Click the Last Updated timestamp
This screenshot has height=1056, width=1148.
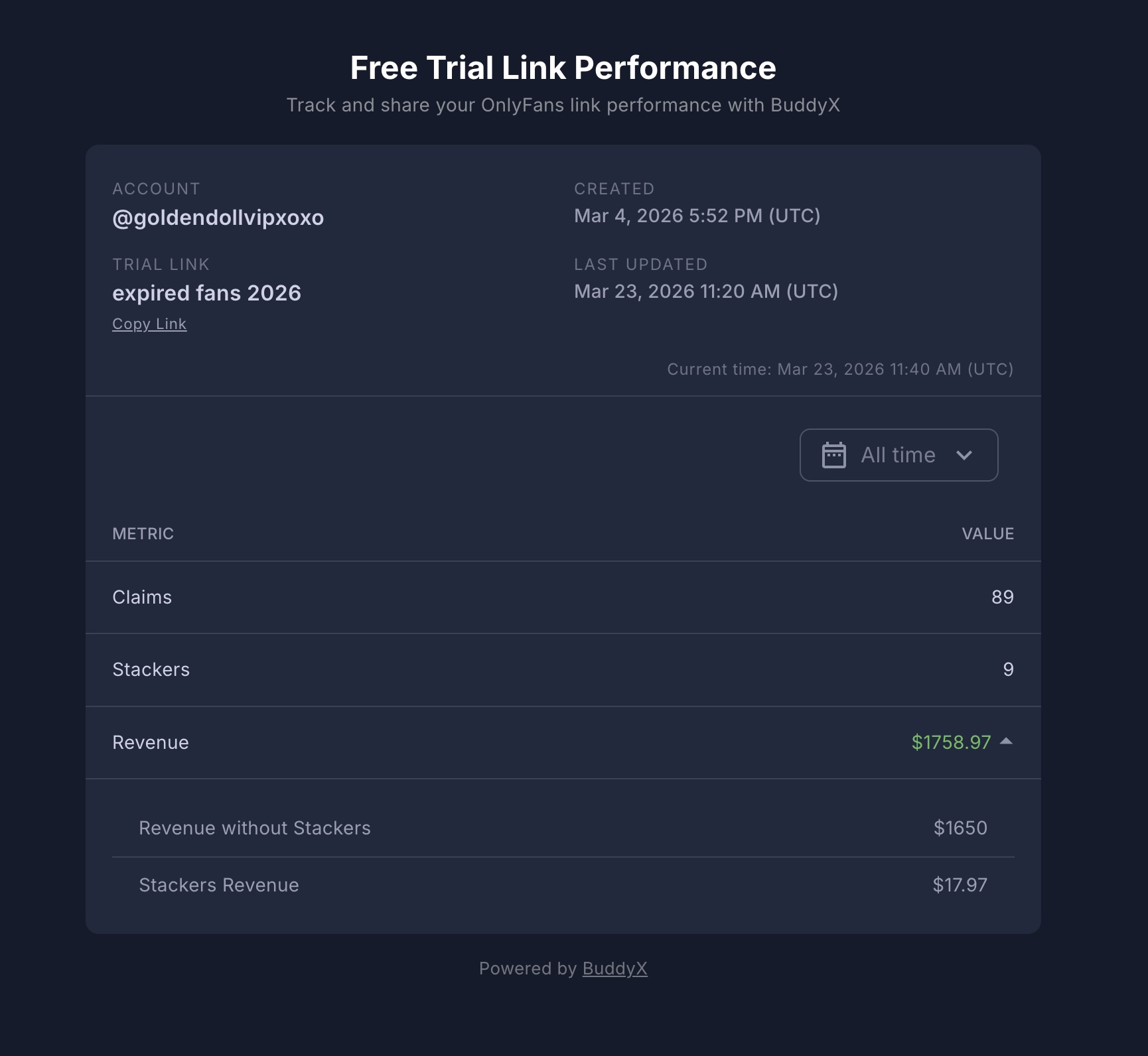[705, 291]
